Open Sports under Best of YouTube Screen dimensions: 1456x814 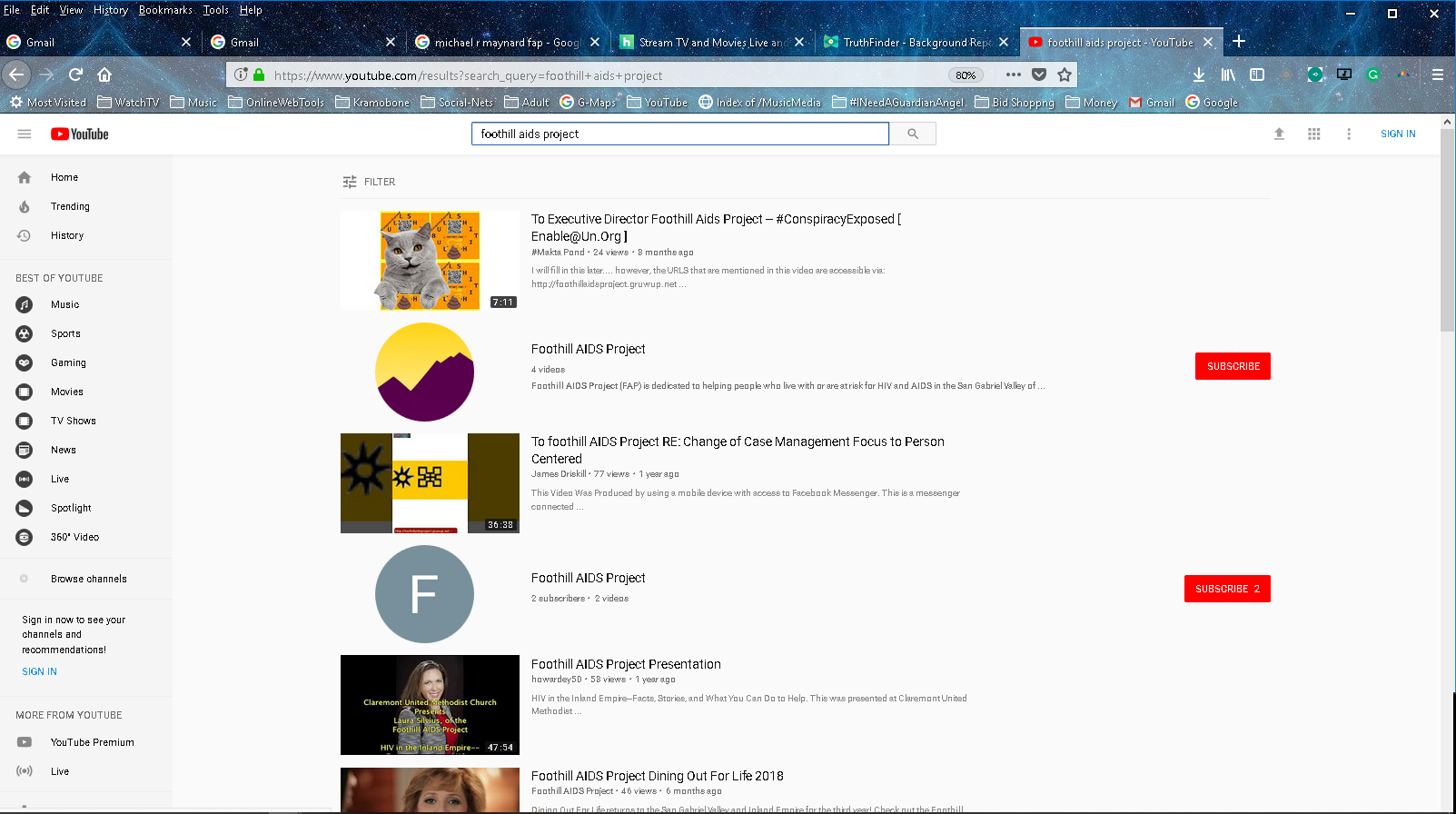(x=65, y=333)
